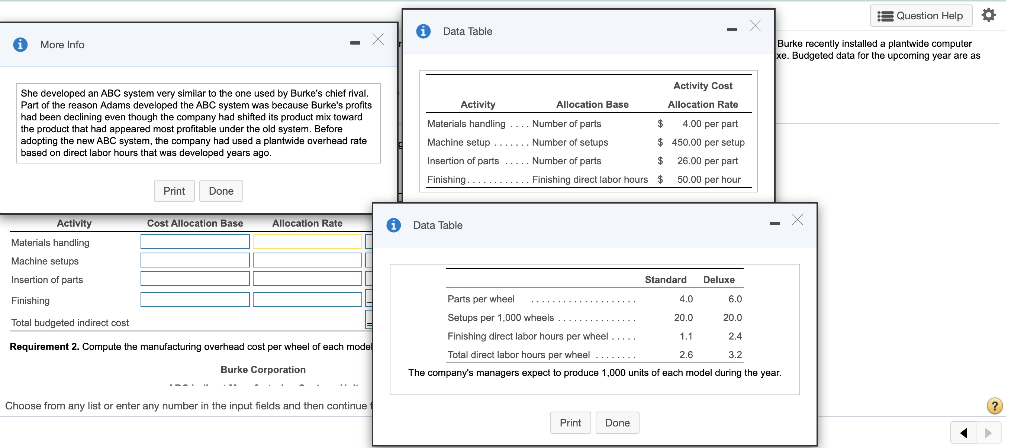This screenshot has width=1024, height=448.
Task: Close the Standard/Deluxe Data Table dialog
Action: 797,219
